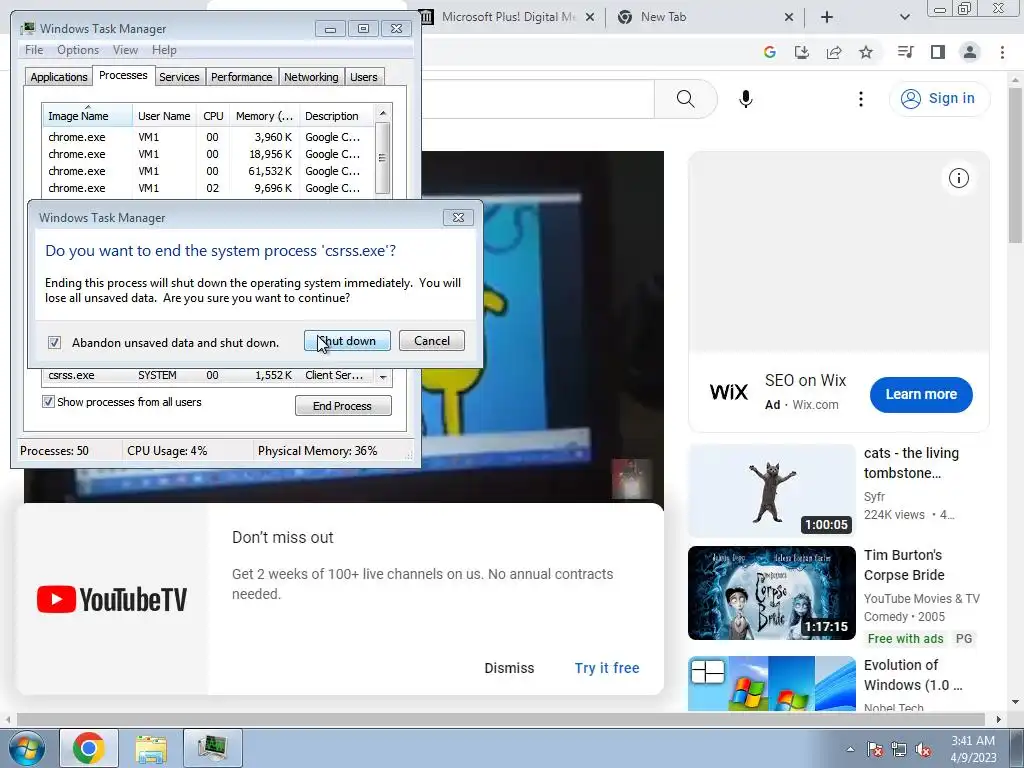Image resolution: width=1024 pixels, height=768 pixels.
Task: Click the install/download page icon in address bar
Action: [801, 52]
